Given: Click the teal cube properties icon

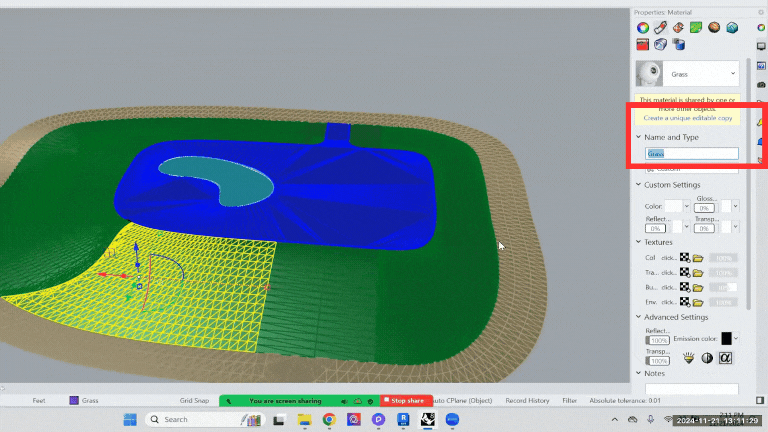Looking at the screenshot, I should [732, 27].
